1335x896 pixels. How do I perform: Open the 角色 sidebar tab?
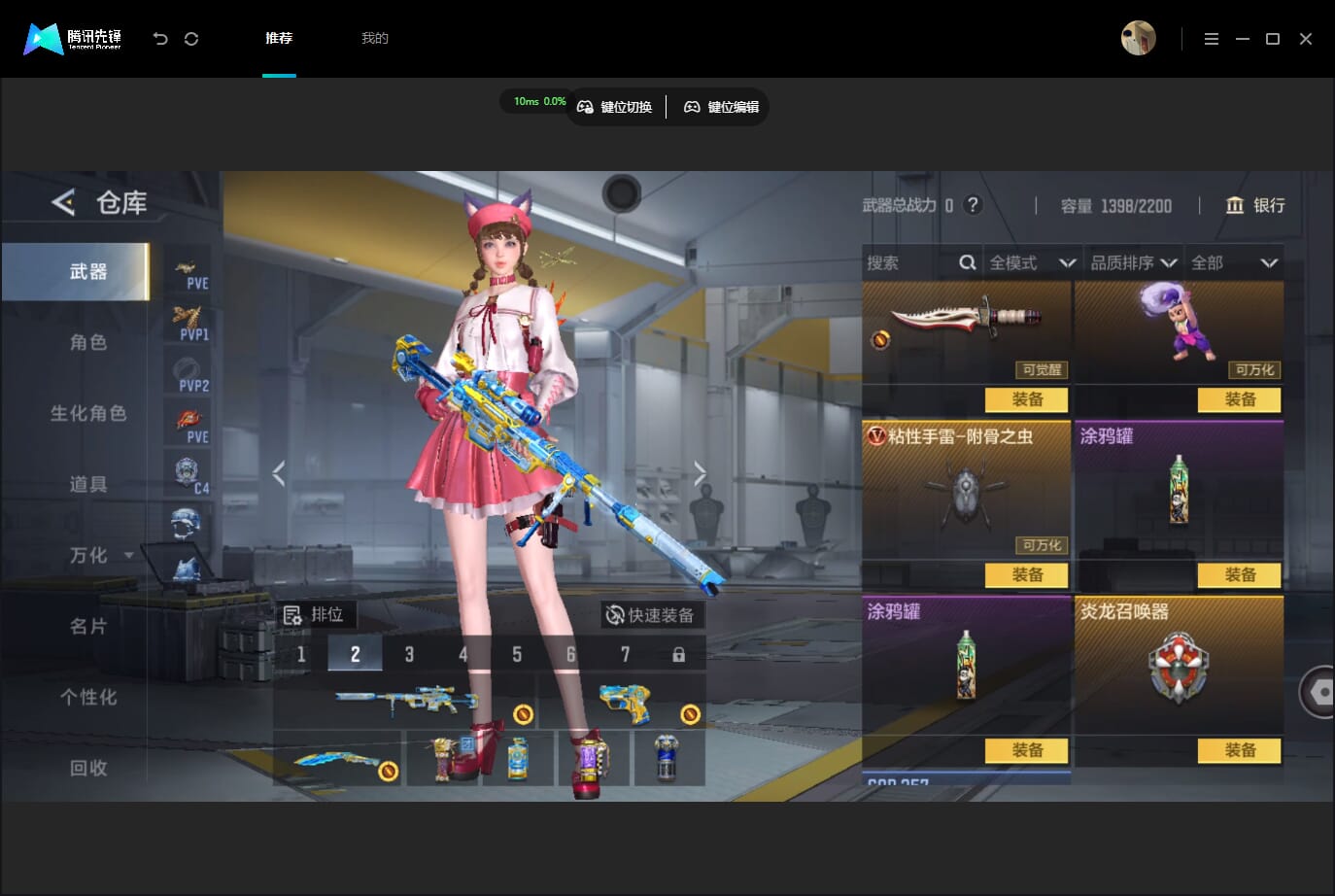click(88, 342)
